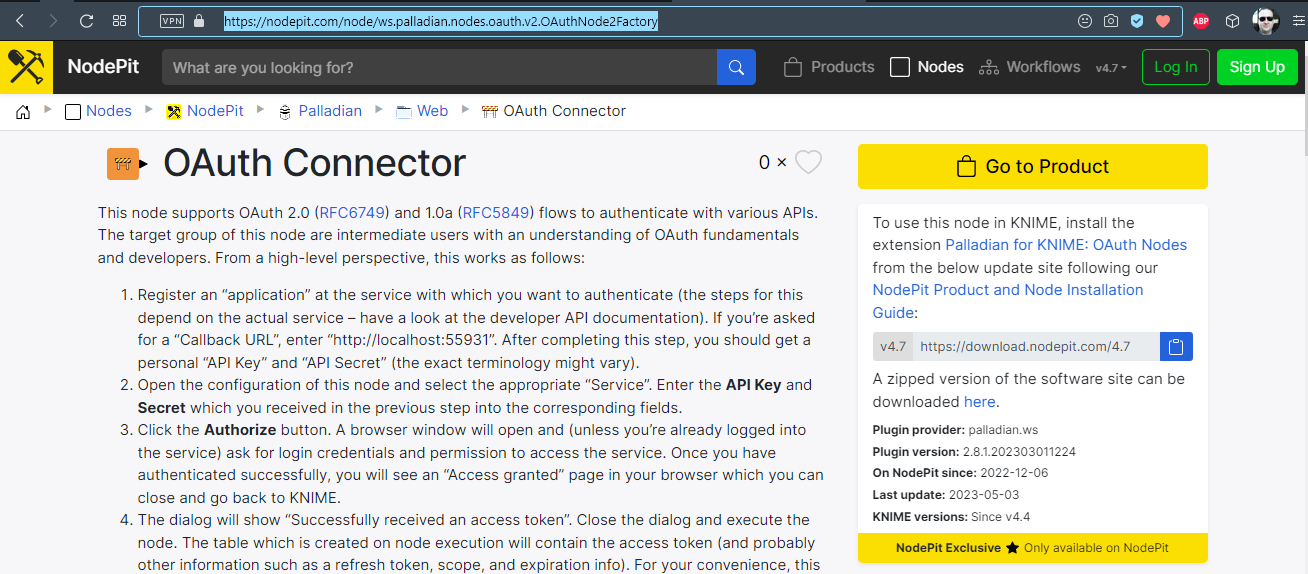Open the blue shield privacy icon
This screenshot has width=1308, height=574.
pos(1137,21)
